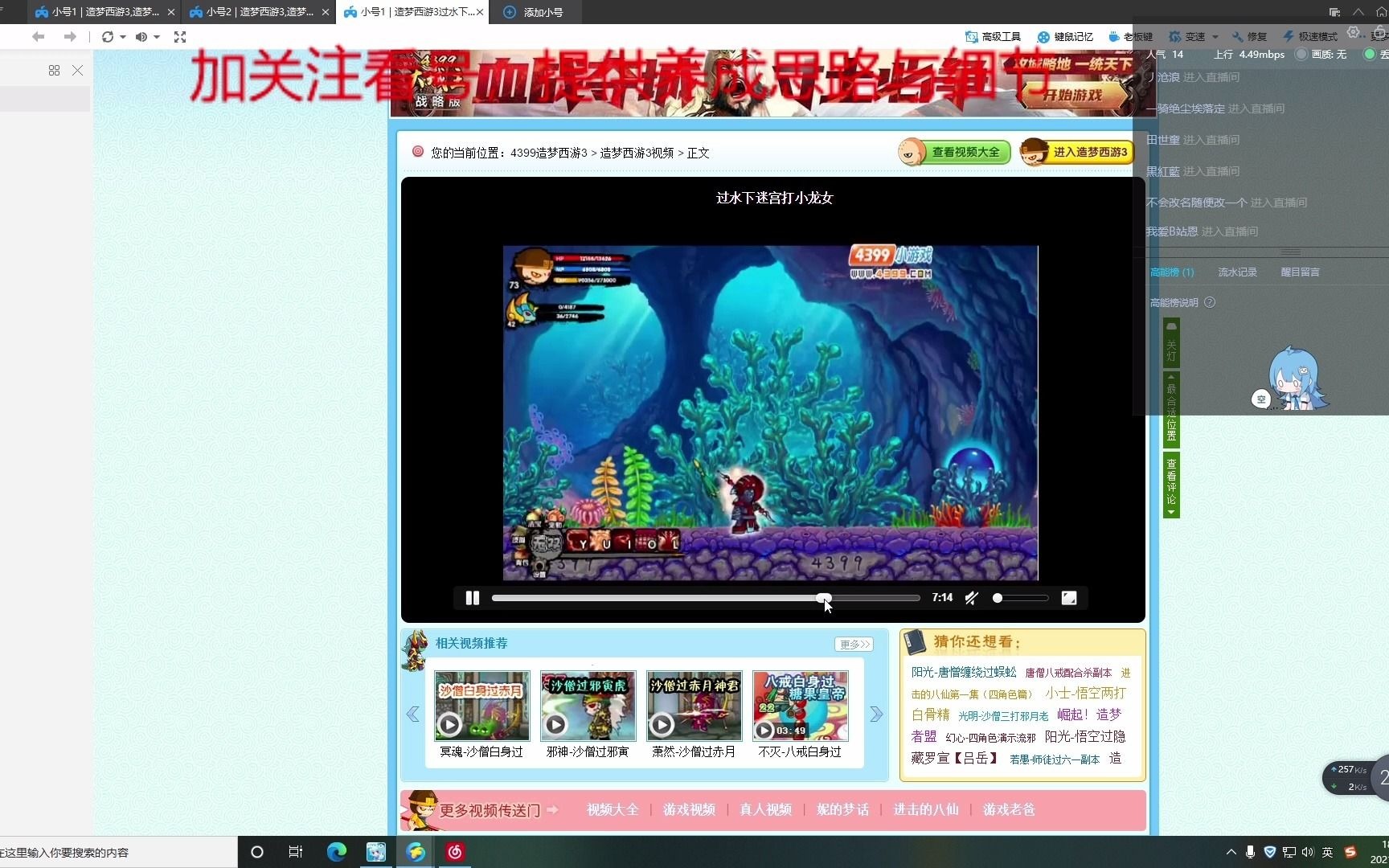Go to 妮的梦话 in bottom navigation
Viewport: 1389px width, 868px height.
tap(842, 810)
